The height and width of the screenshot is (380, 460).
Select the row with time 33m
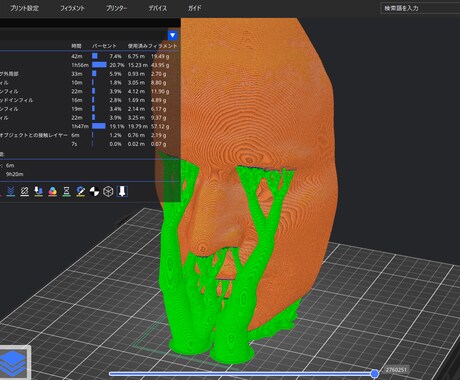coord(90,74)
